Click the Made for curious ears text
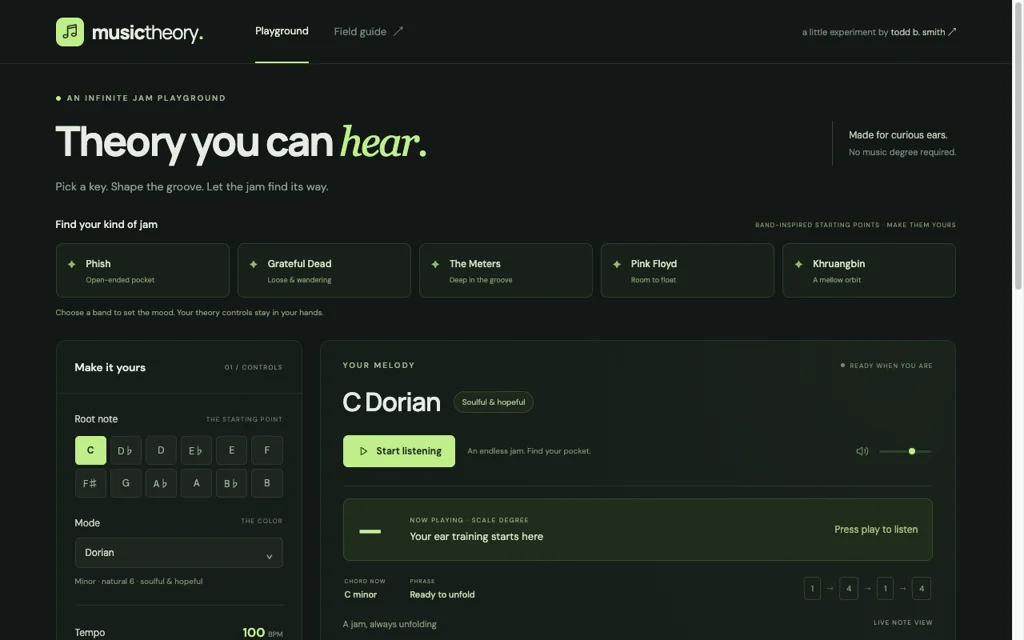The height and width of the screenshot is (640, 1024). pos(898,135)
